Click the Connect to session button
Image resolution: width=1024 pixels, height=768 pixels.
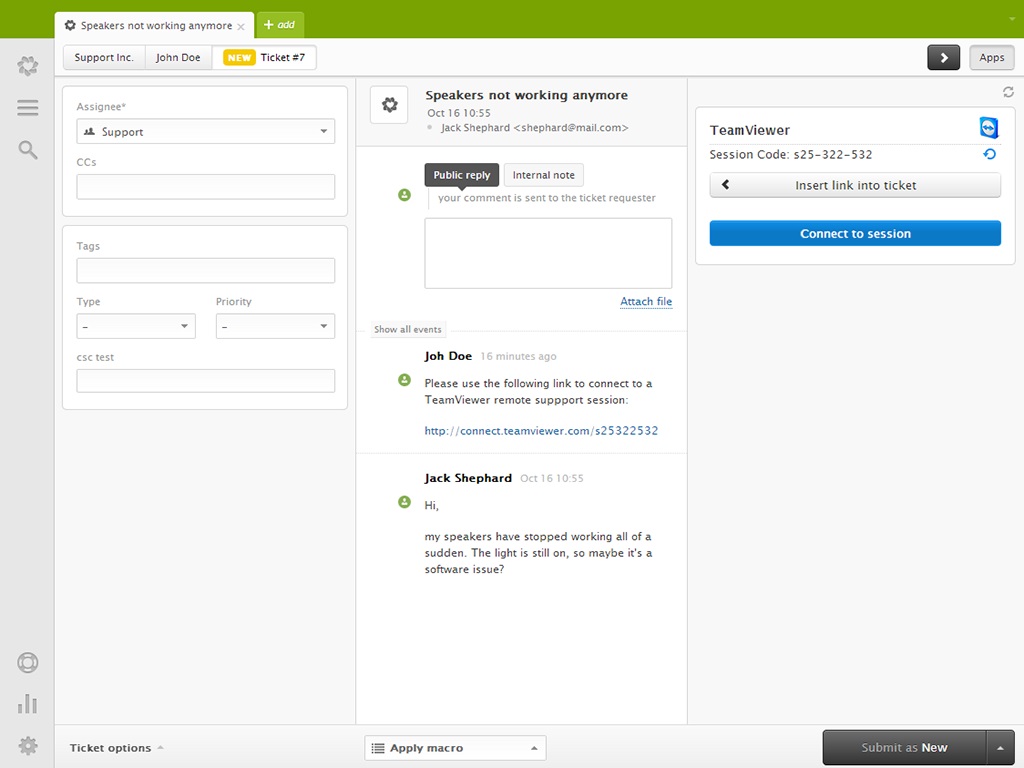click(855, 234)
